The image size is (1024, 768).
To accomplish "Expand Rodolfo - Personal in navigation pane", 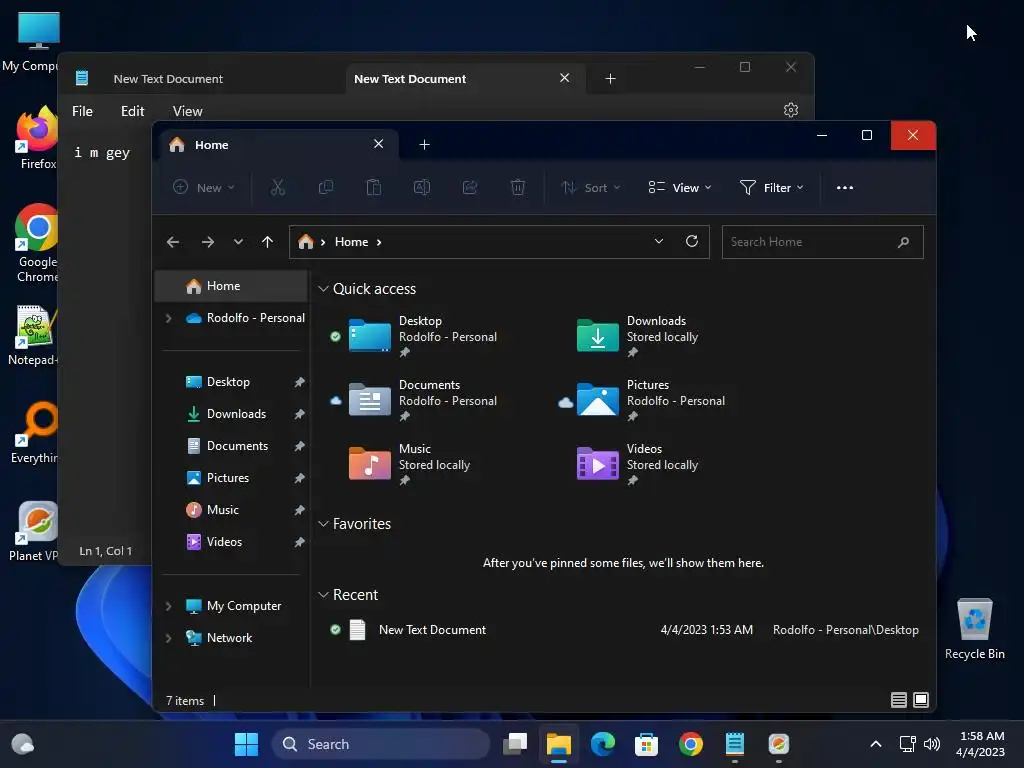I will [168, 318].
